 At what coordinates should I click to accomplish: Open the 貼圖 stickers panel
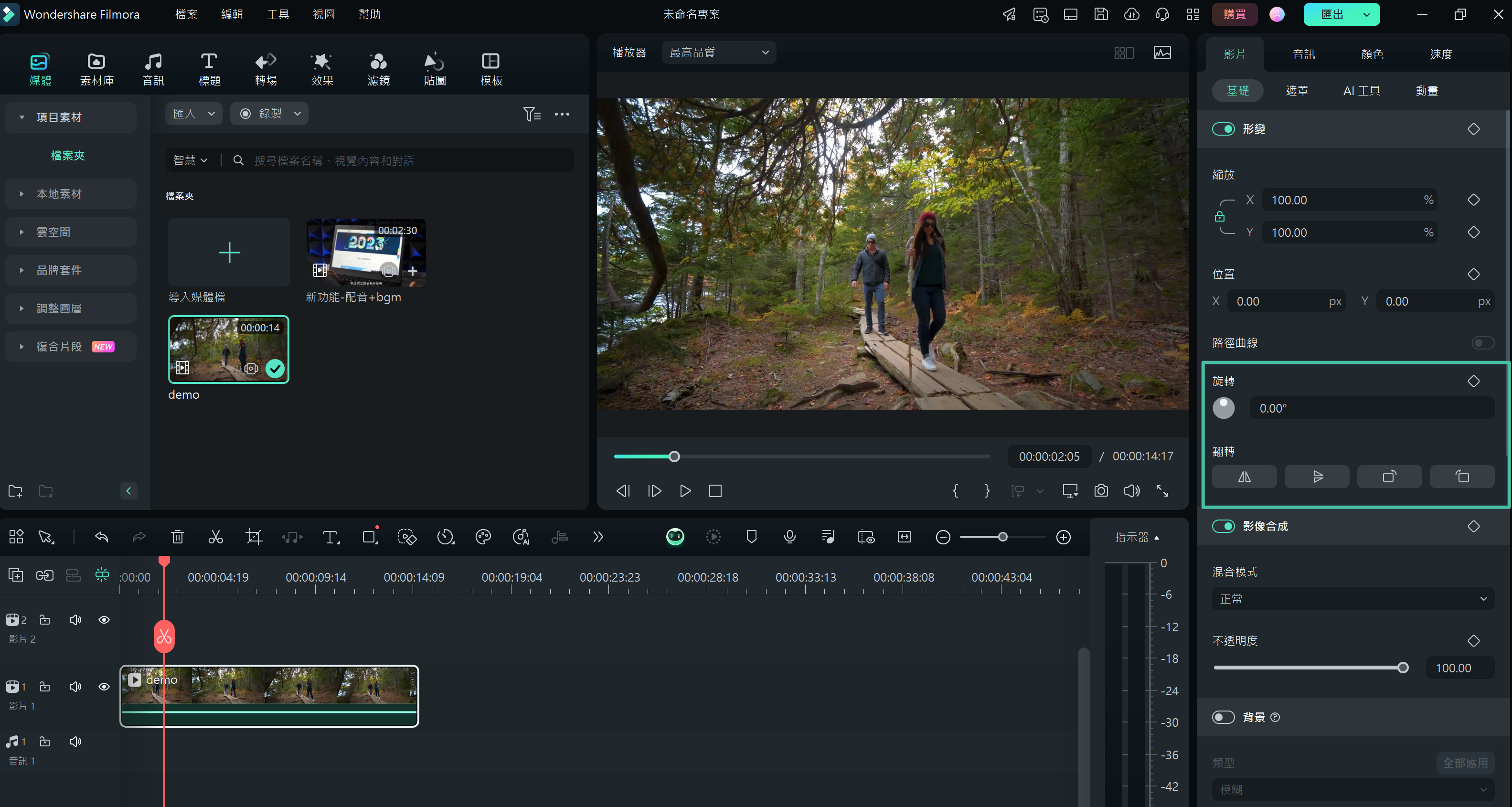(435, 69)
